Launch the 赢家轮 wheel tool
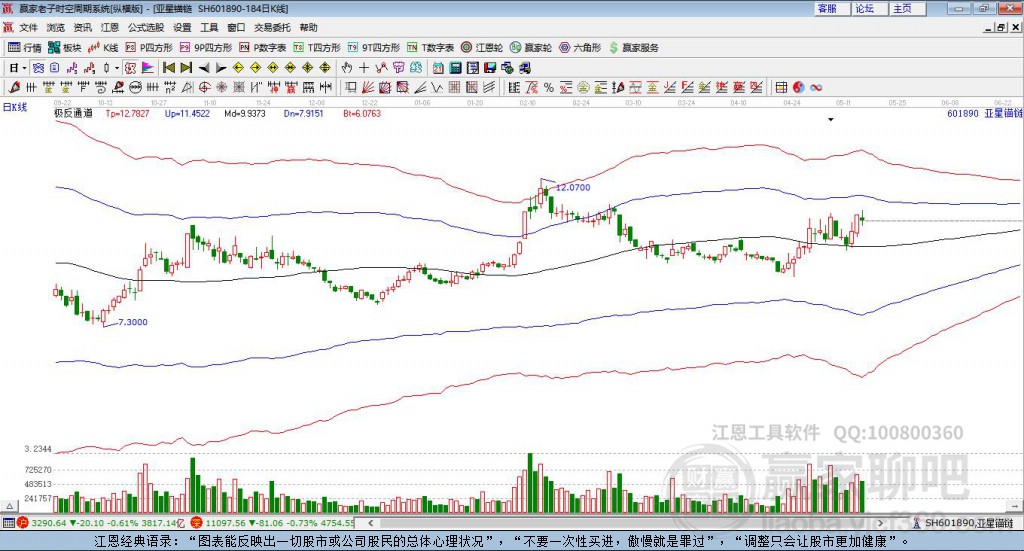 pyautogui.click(x=531, y=48)
